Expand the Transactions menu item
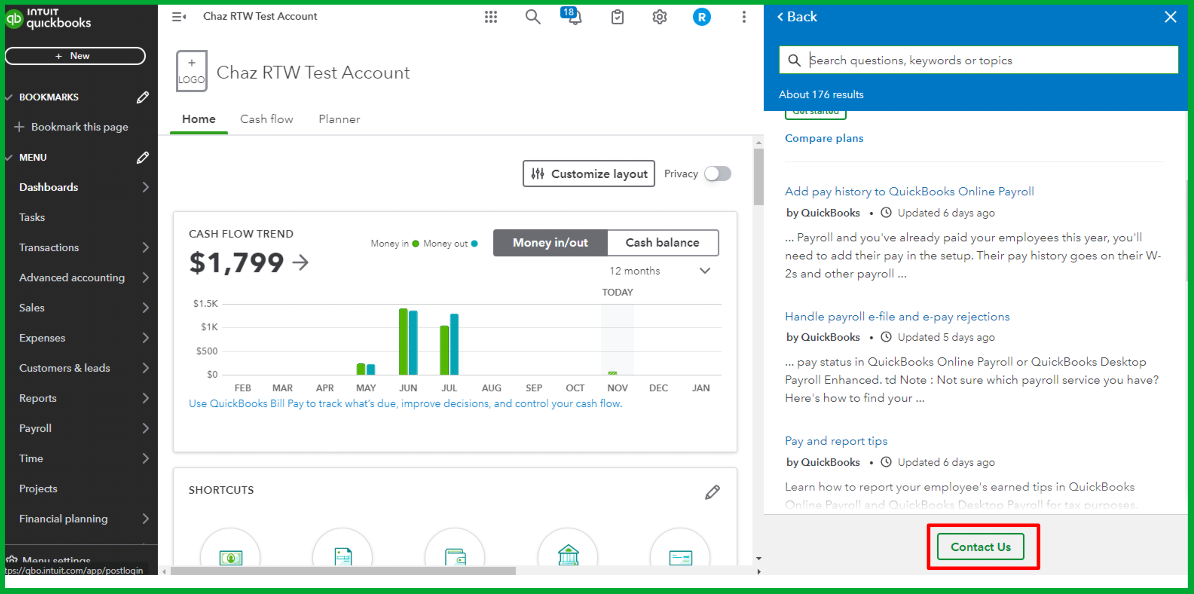Viewport: 1194px width, 594px height. (79, 248)
